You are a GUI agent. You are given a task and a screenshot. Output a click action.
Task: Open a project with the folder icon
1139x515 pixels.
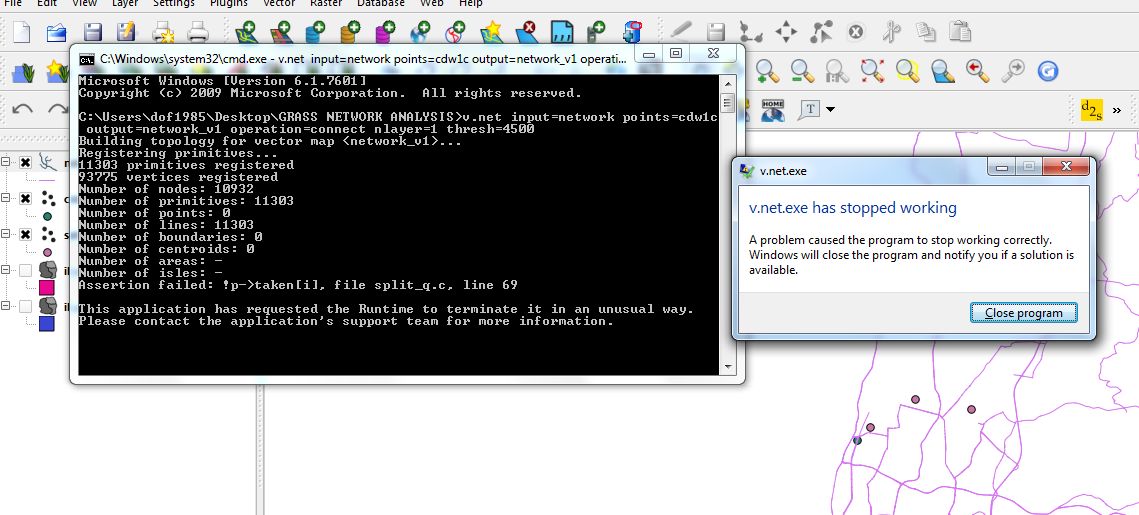(57, 32)
